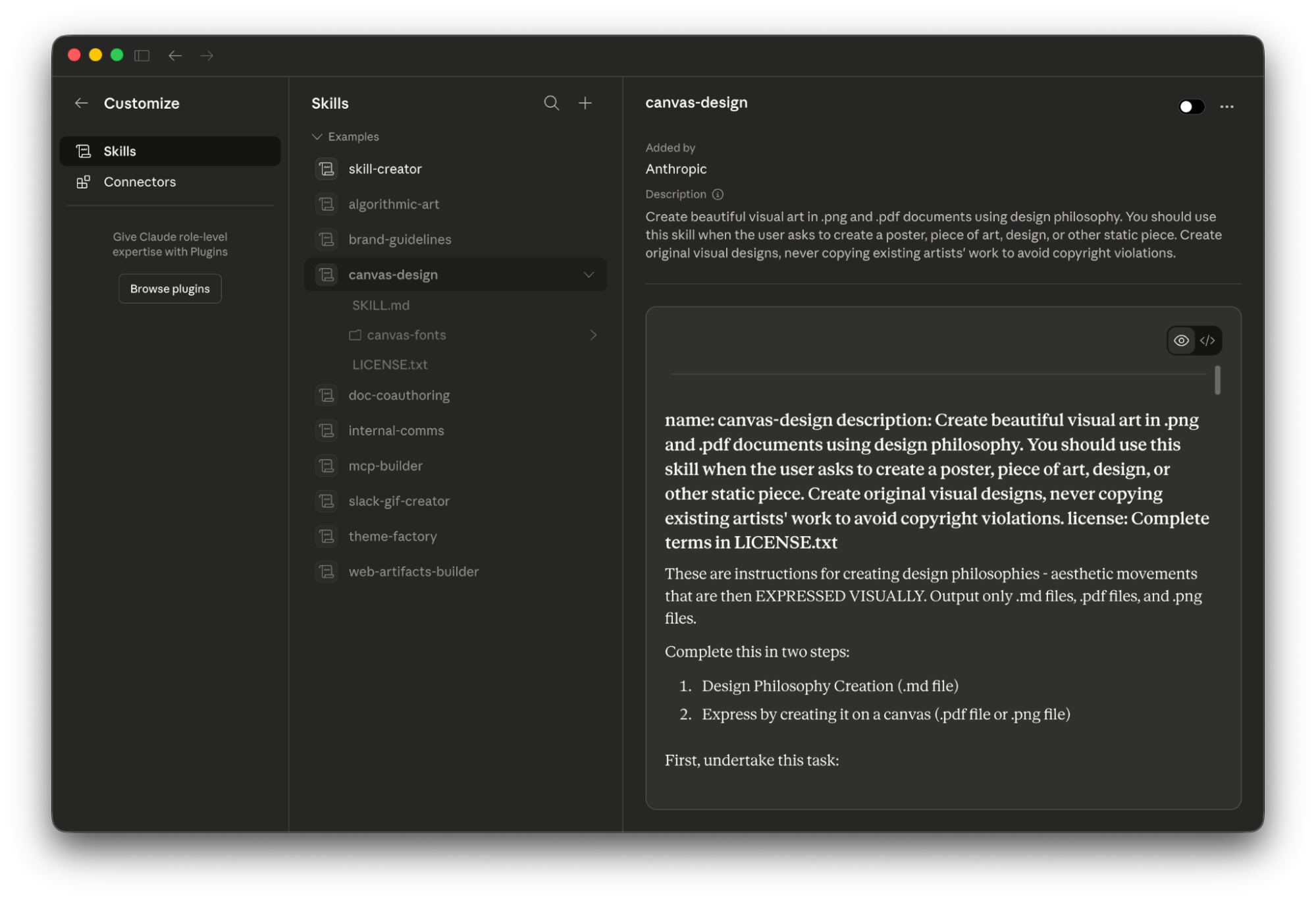Collapse the canvas-design skill chevron

pos(589,275)
